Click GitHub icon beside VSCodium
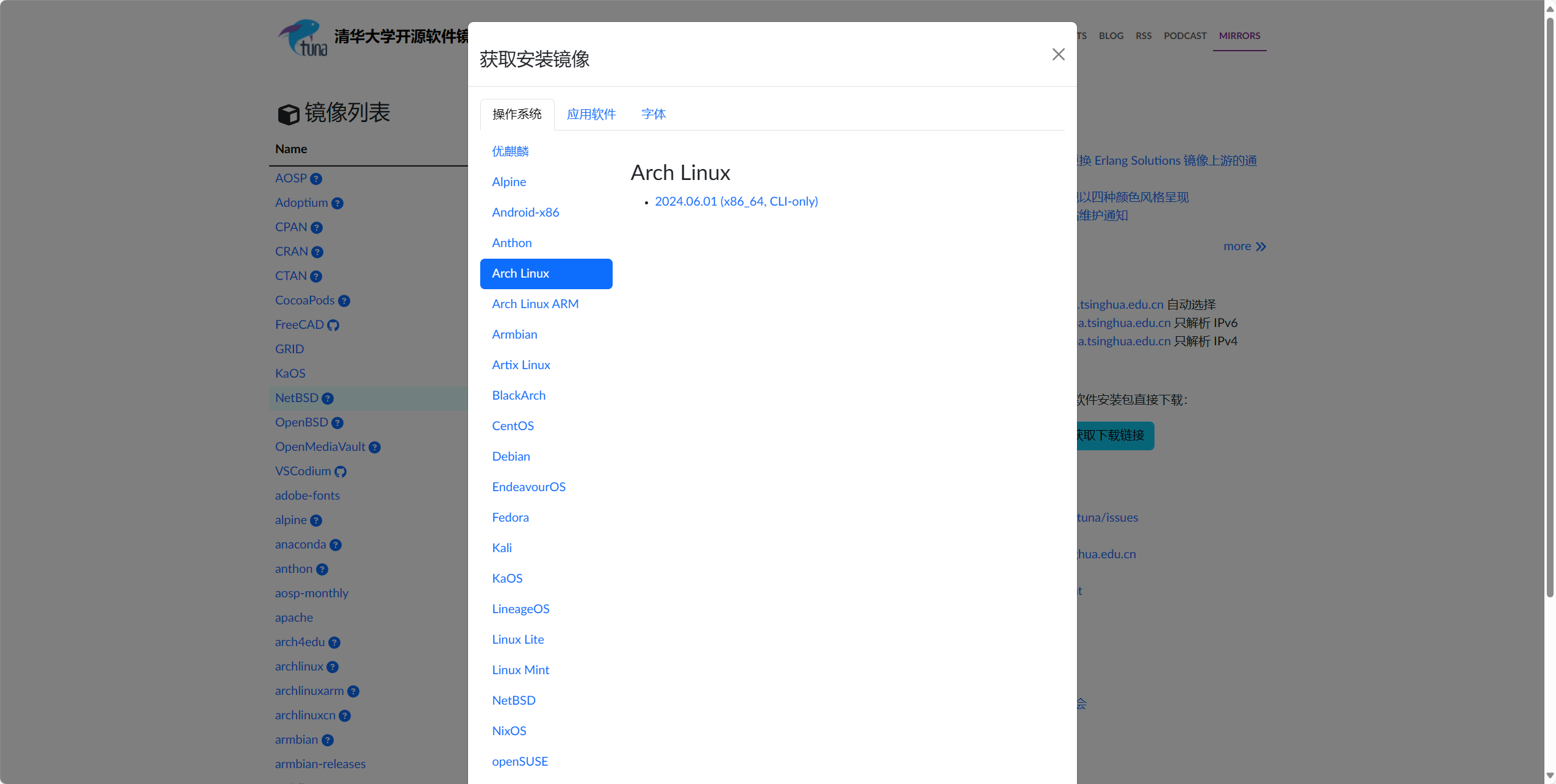Screen dimensions: 1556x784 pyautogui.click(x=340, y=472)
